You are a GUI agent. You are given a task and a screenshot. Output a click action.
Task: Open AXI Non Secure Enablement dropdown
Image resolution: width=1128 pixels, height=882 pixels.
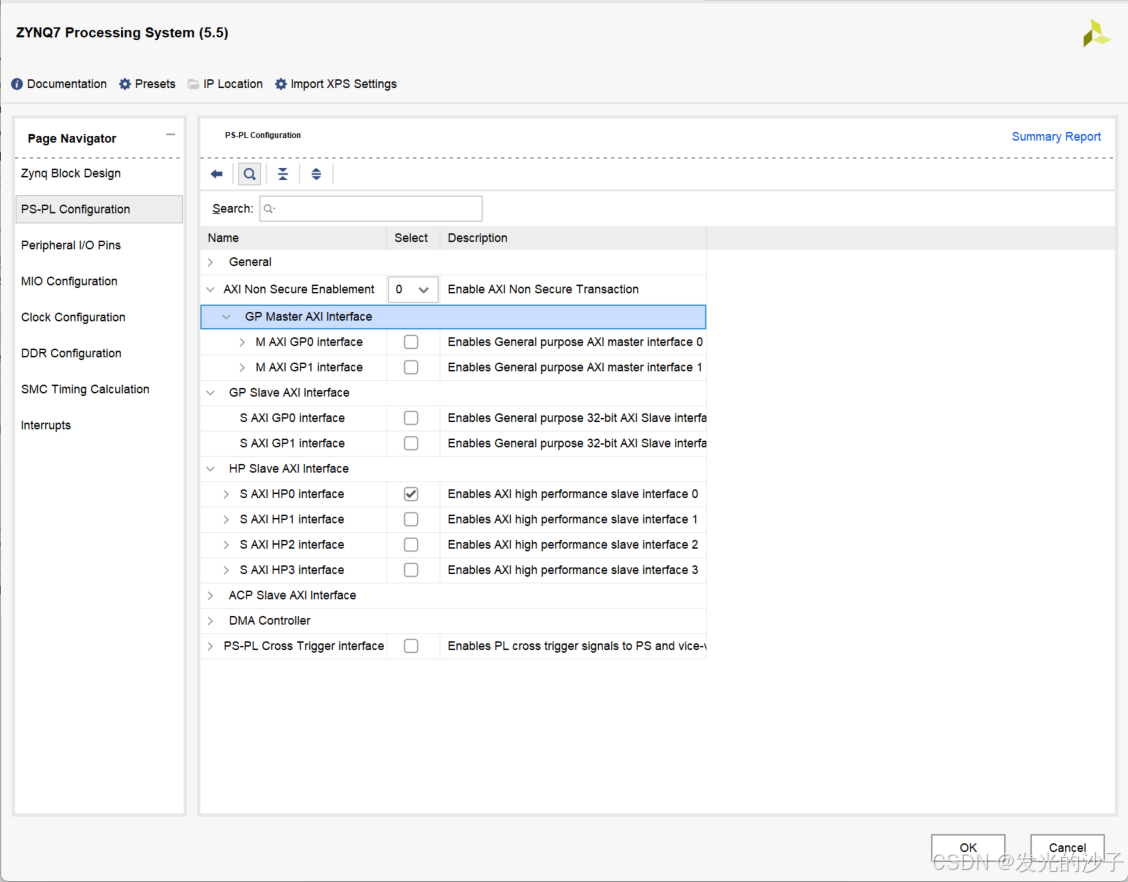click(413, 289)
